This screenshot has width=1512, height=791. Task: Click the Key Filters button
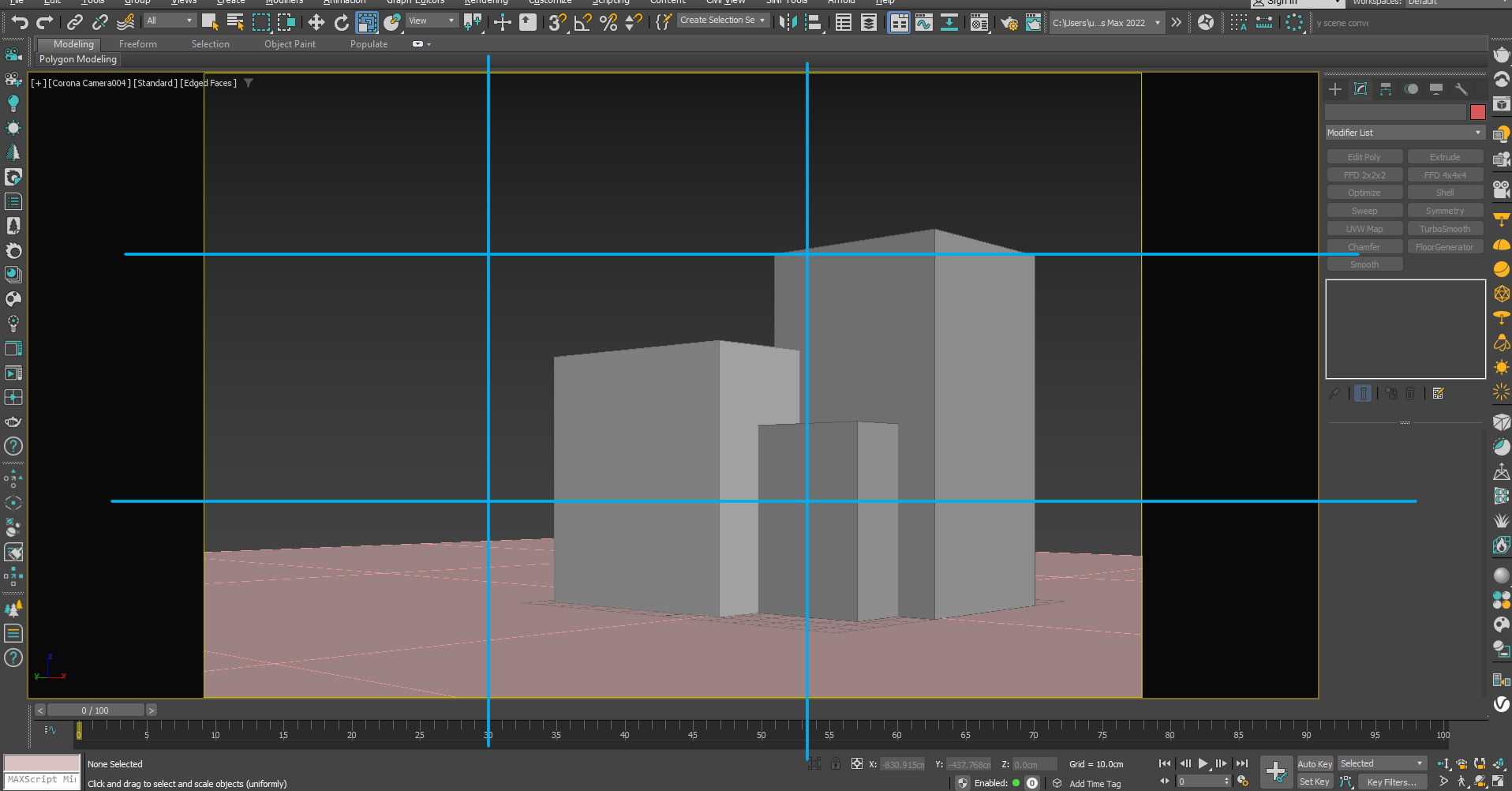(1391, 782)
